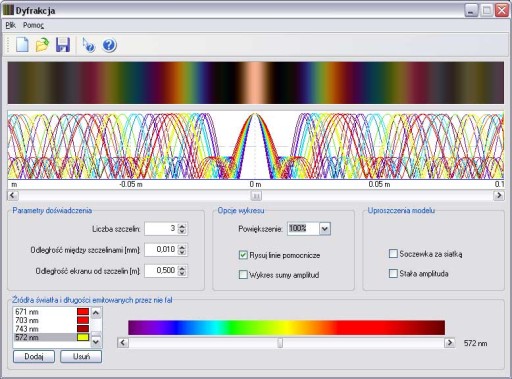Minimize the Dyfrakcja window
512x379 pixels.
[471, 10]
